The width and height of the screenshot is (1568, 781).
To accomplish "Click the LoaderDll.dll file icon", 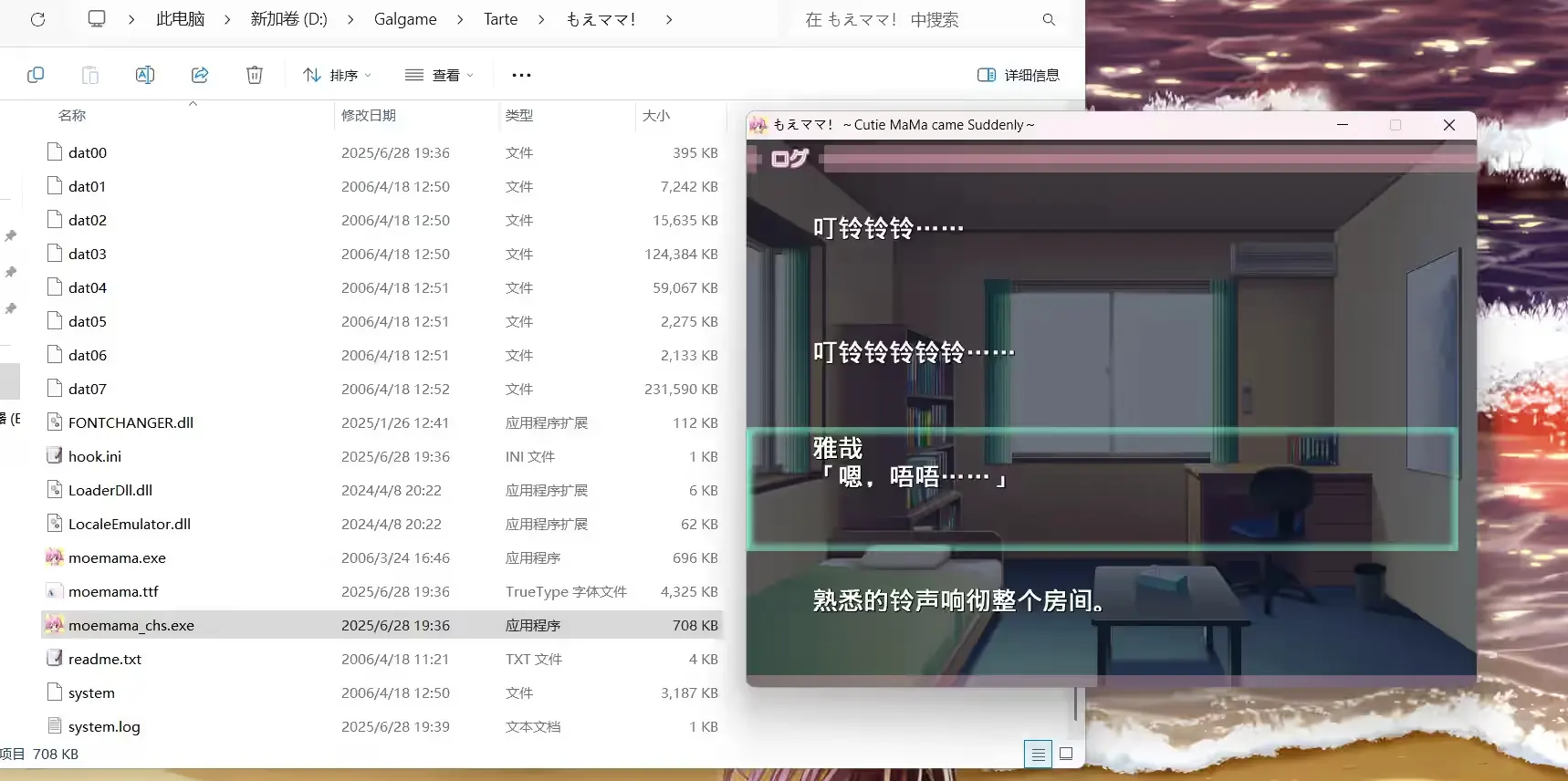I will [x=55, y=490].
